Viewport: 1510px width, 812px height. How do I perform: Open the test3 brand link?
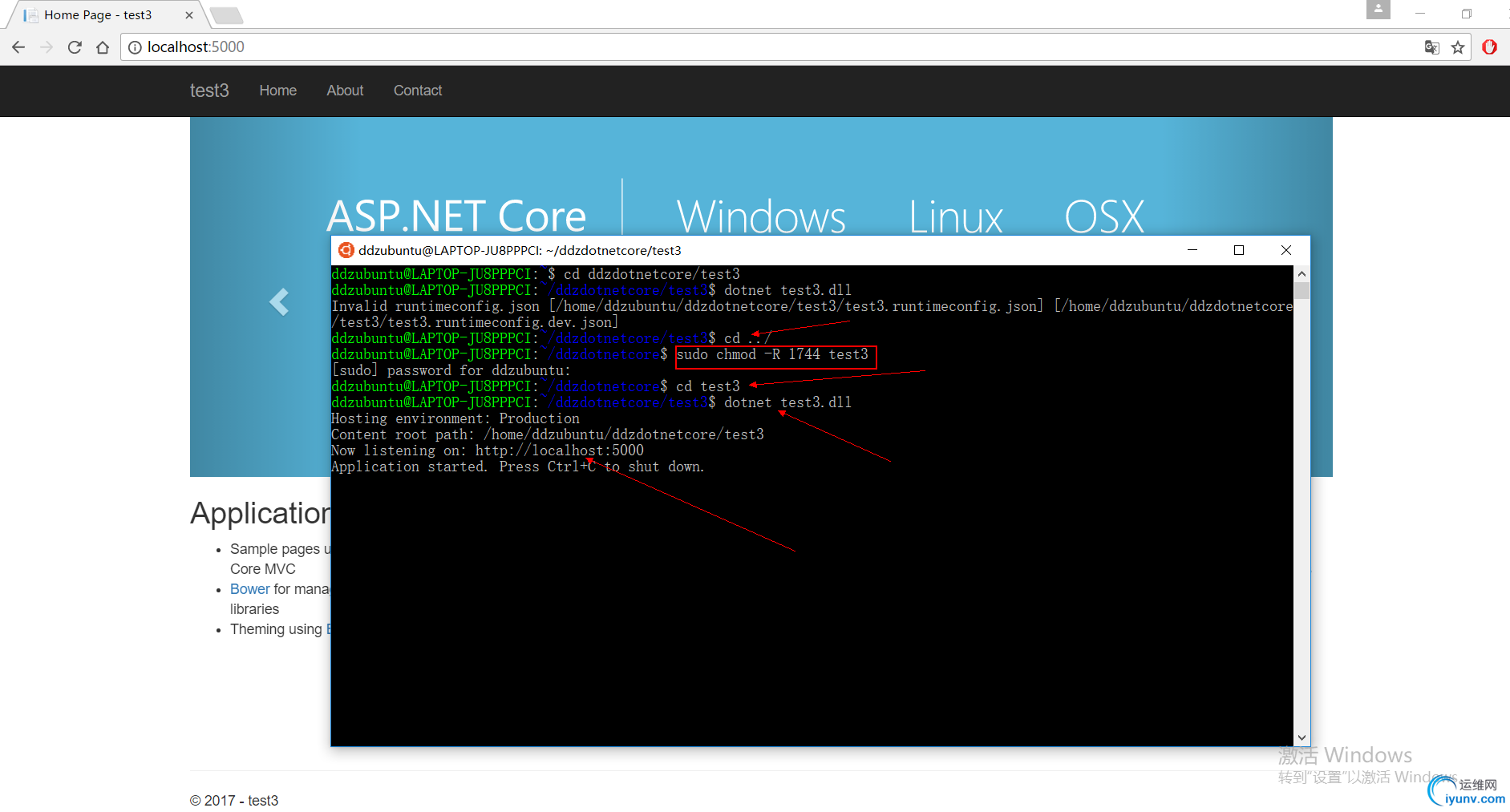(x=209, y=91)
